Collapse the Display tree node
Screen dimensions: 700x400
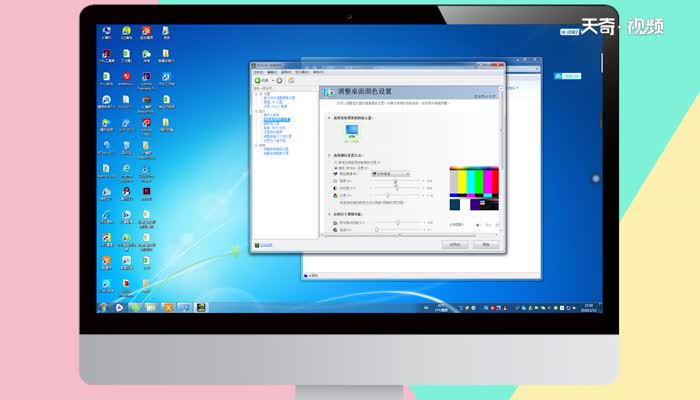pos(258,111)
